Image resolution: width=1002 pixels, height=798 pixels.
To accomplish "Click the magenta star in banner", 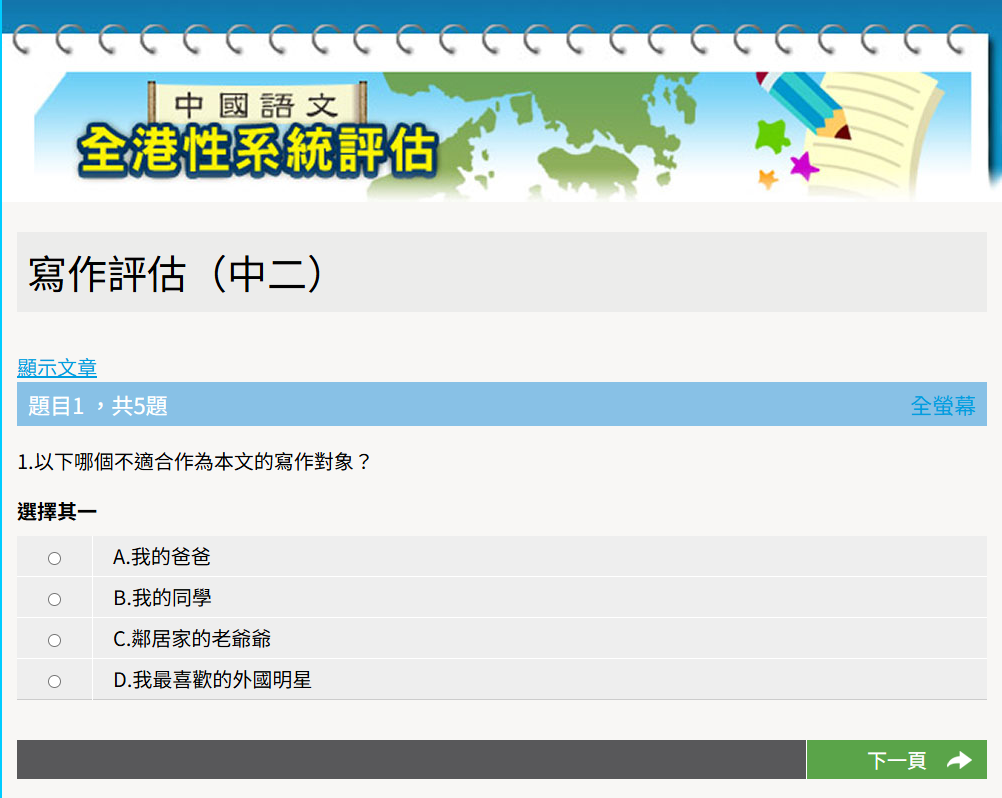I will click(x=804, y=165).
